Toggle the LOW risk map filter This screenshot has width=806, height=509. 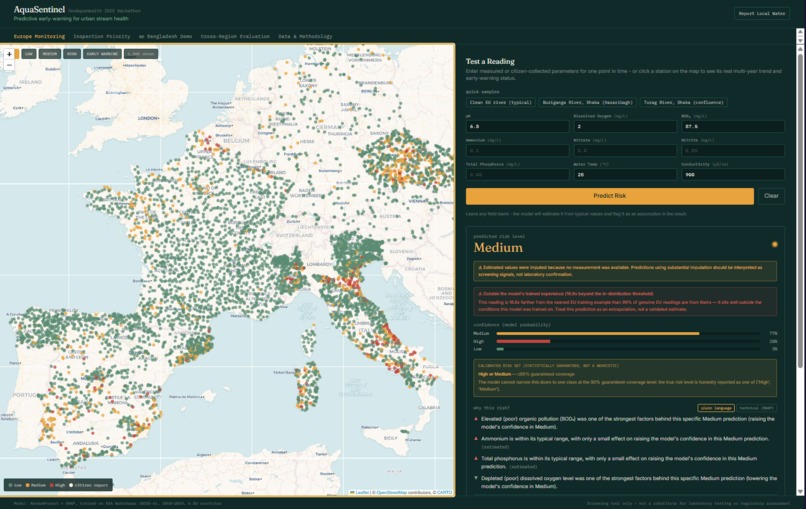(29, 54)
